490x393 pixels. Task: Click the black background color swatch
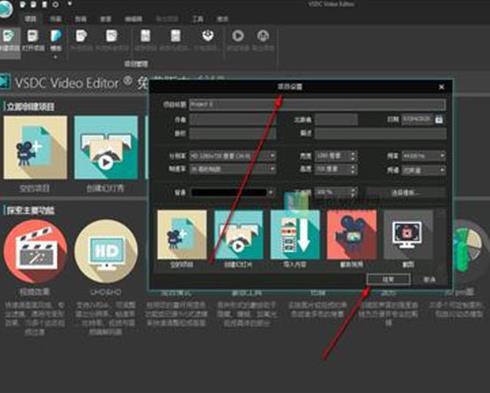pyautogui.click(x=229, y=193)
